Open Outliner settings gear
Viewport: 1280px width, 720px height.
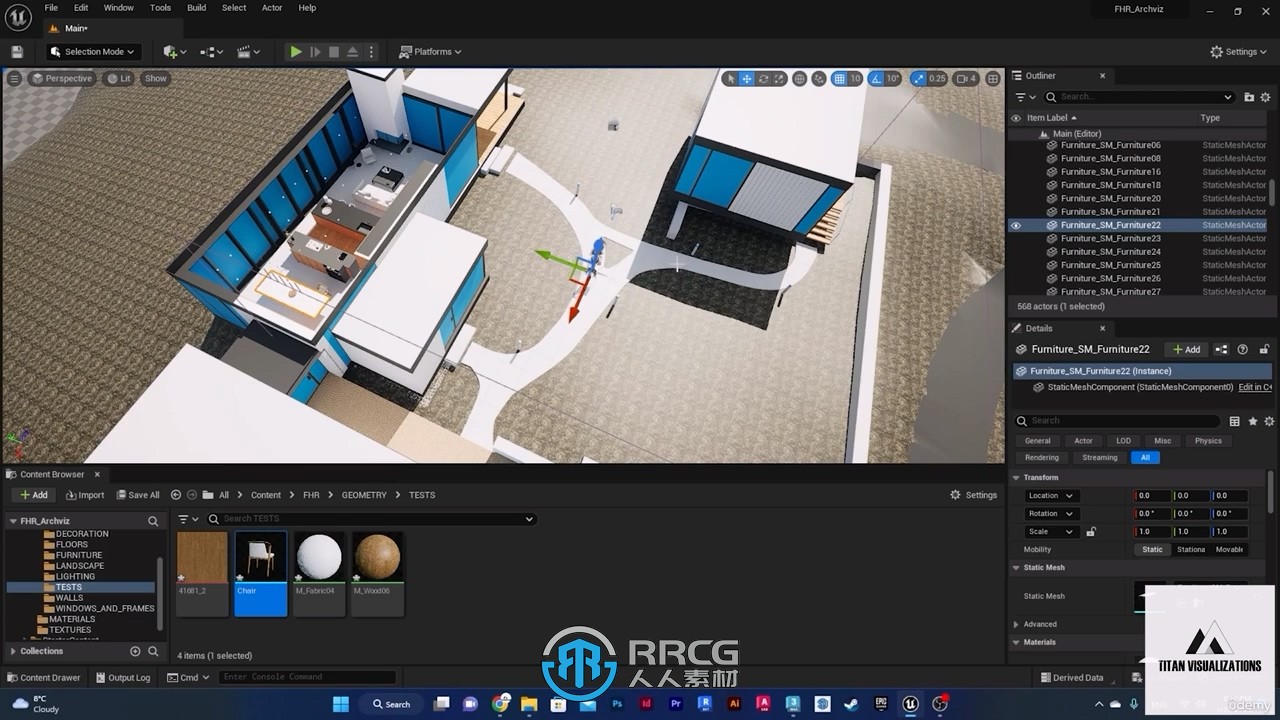tap(1266, 97)
